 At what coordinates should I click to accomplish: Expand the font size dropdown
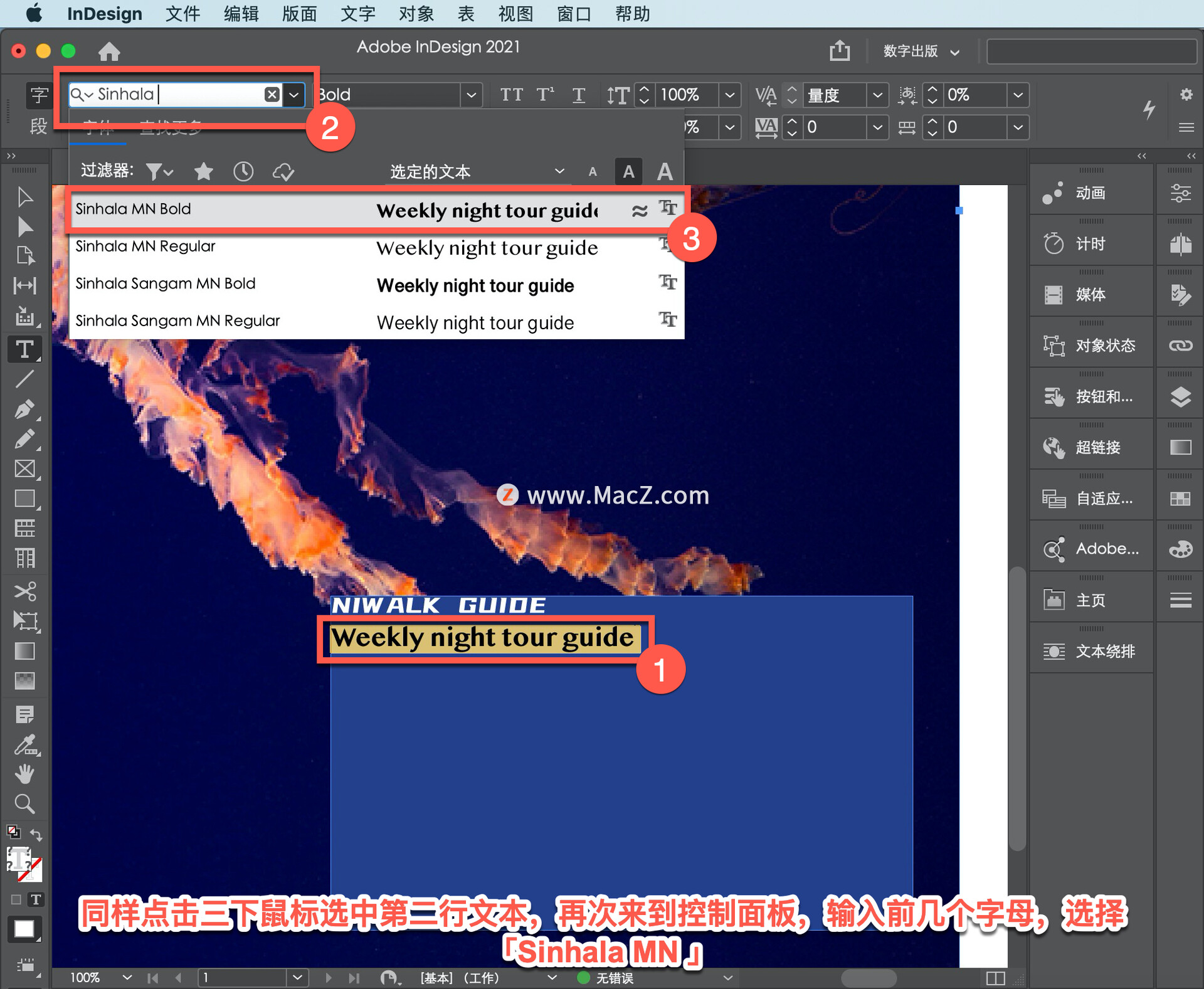click(x=730, y=94)
